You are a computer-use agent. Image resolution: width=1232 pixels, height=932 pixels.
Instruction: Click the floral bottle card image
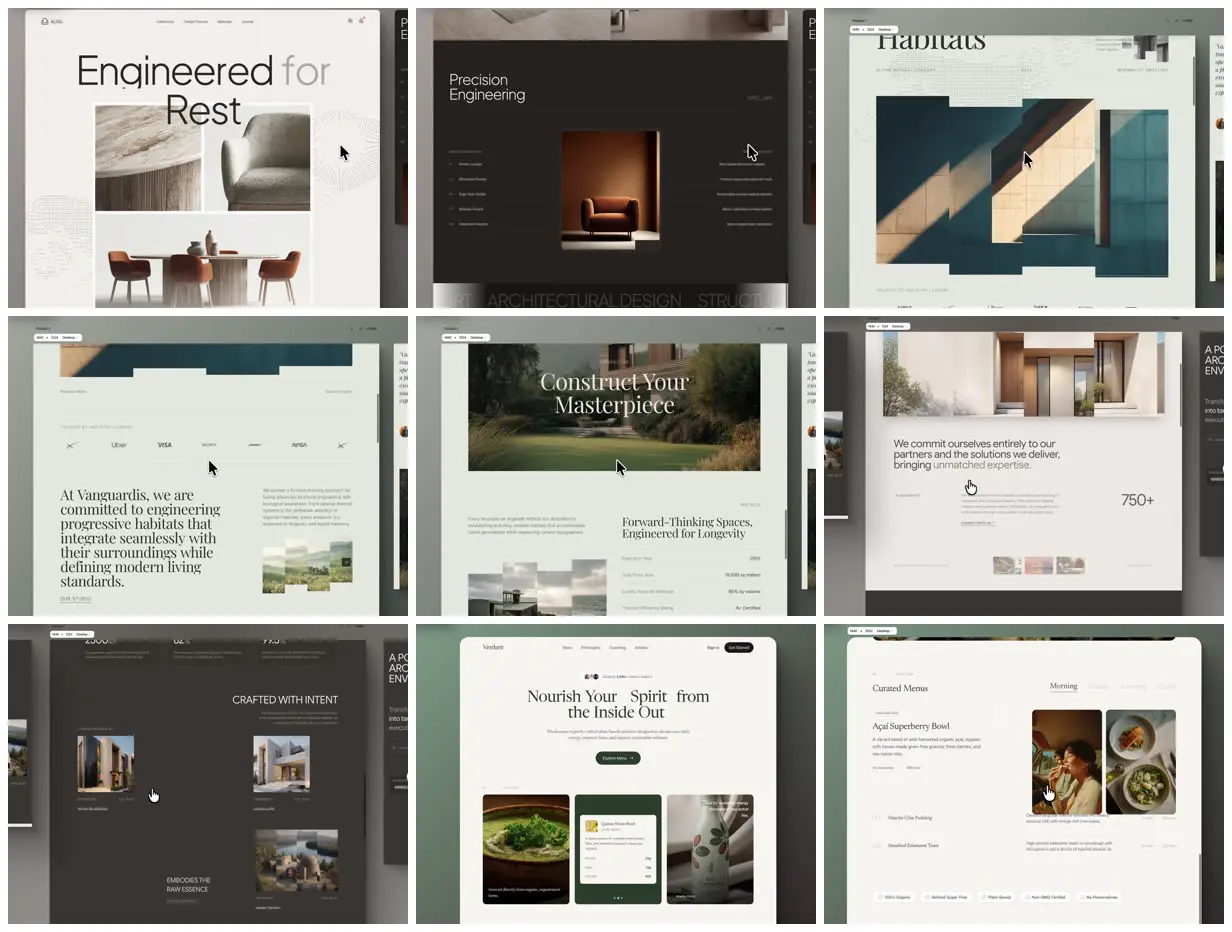pyautogui.click(x=710, y=849)
